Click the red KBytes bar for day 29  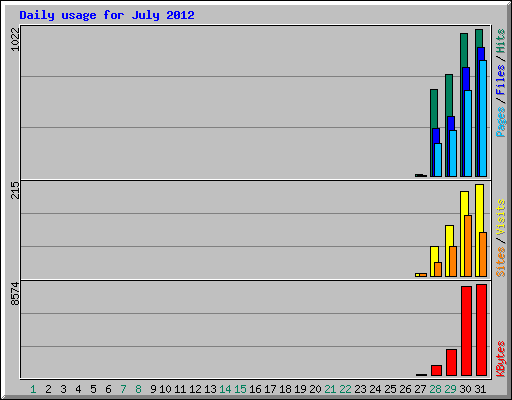coord(451,362)
